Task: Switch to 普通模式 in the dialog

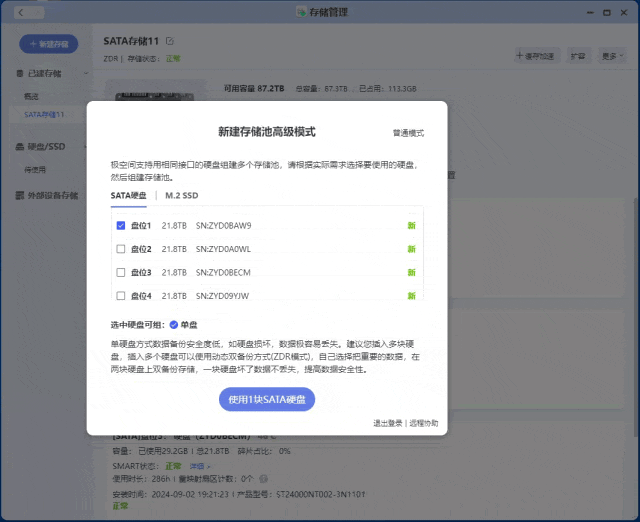Action: [408, 133]
